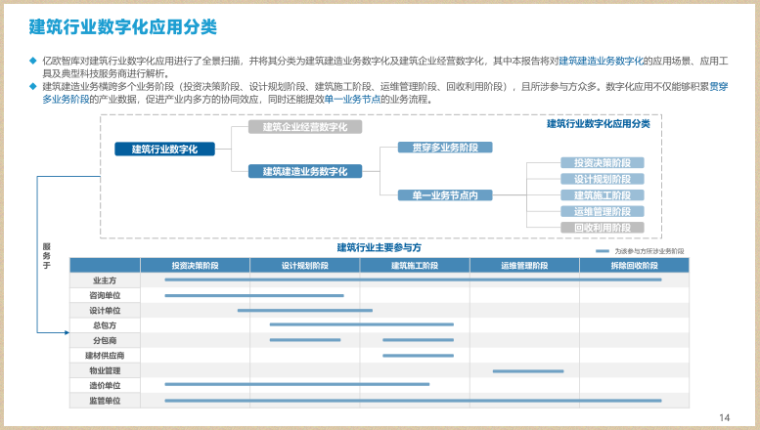
Task: Click the slide title 建筑行业数字化应用分类
Action: [x=123, y=26]
